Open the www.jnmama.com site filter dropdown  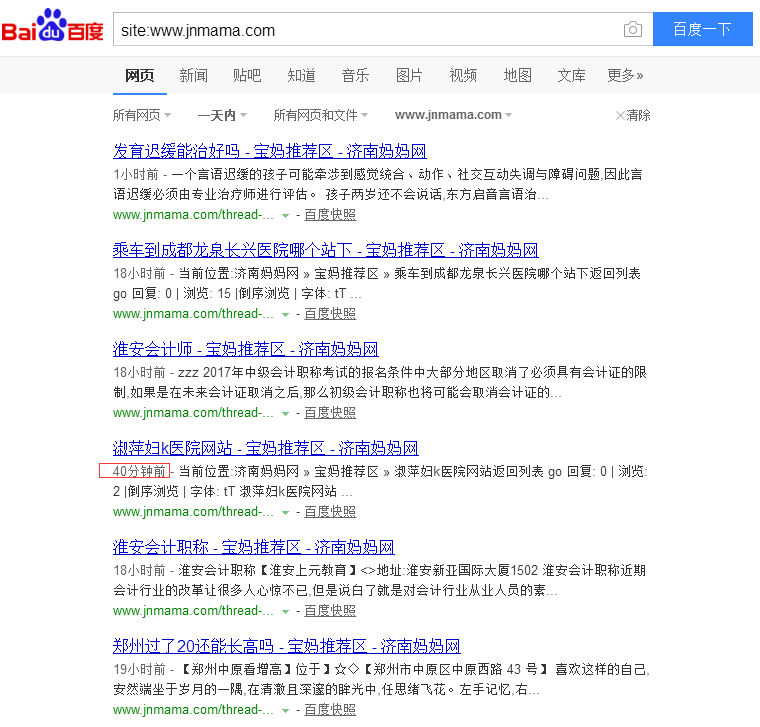point(454,115)
